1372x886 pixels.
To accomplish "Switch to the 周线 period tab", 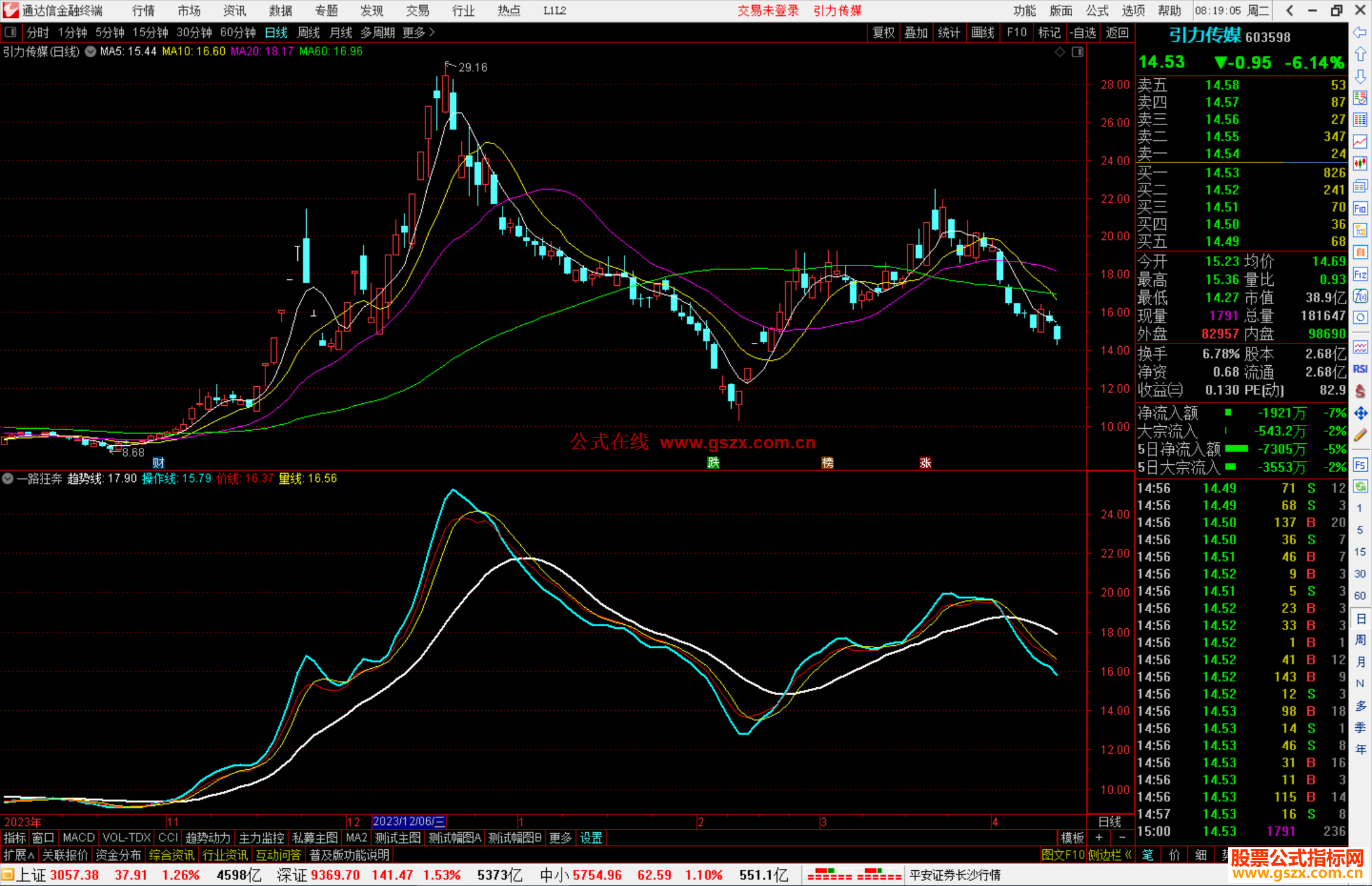I will click(308, 32).
